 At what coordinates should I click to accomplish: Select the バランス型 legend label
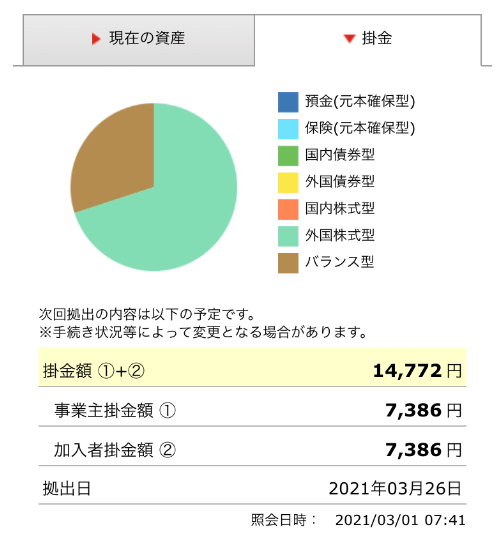coord(339,262)
